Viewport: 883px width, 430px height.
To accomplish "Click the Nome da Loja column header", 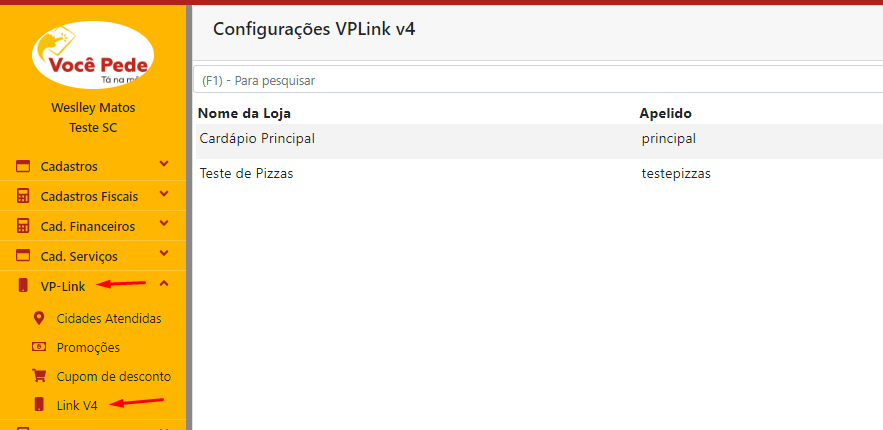I will (244, 113).
